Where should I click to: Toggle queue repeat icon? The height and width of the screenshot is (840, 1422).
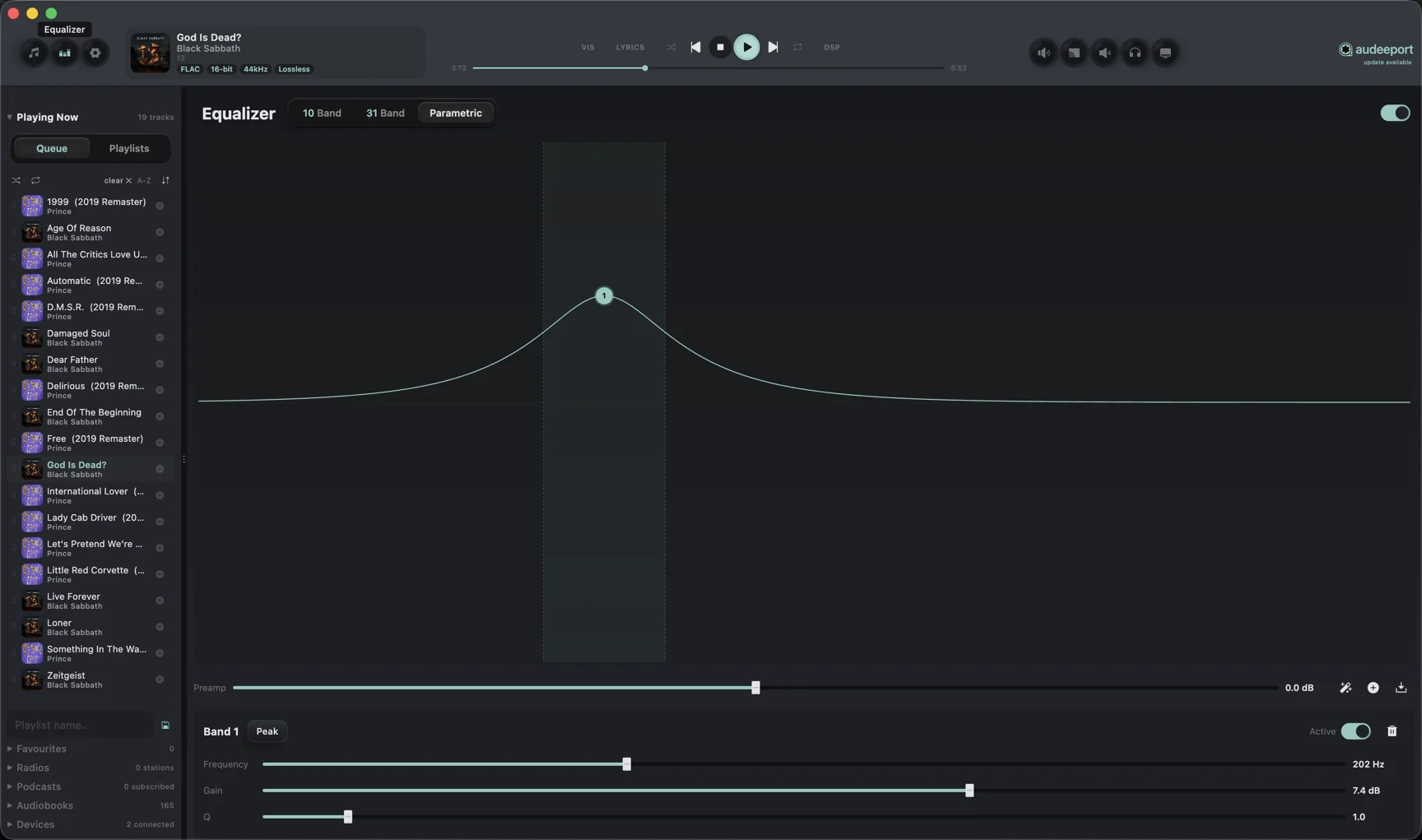[35, 180]
